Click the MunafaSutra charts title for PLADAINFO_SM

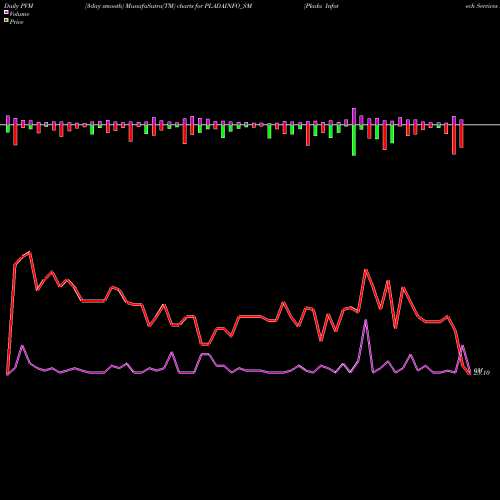[168, 6]
